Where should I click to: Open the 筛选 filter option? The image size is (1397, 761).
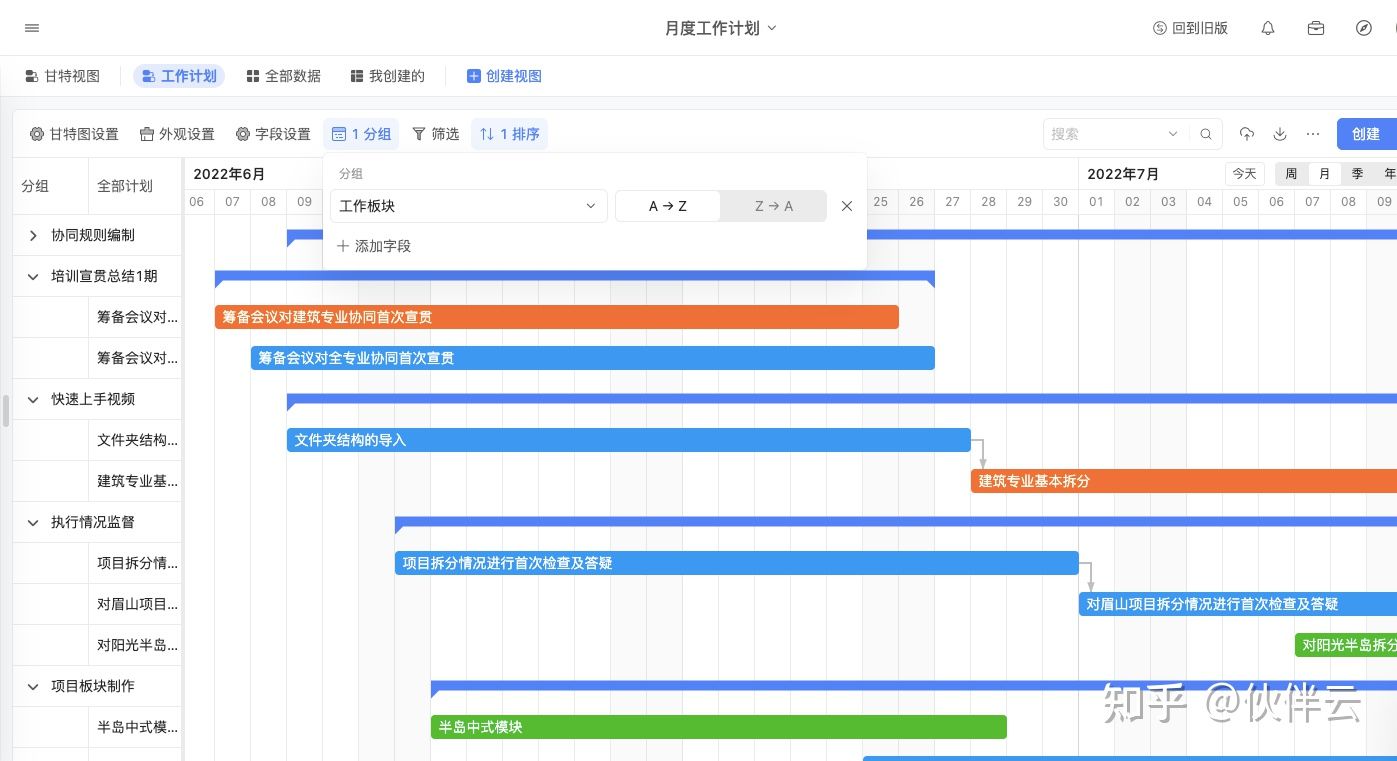[435, 134]
